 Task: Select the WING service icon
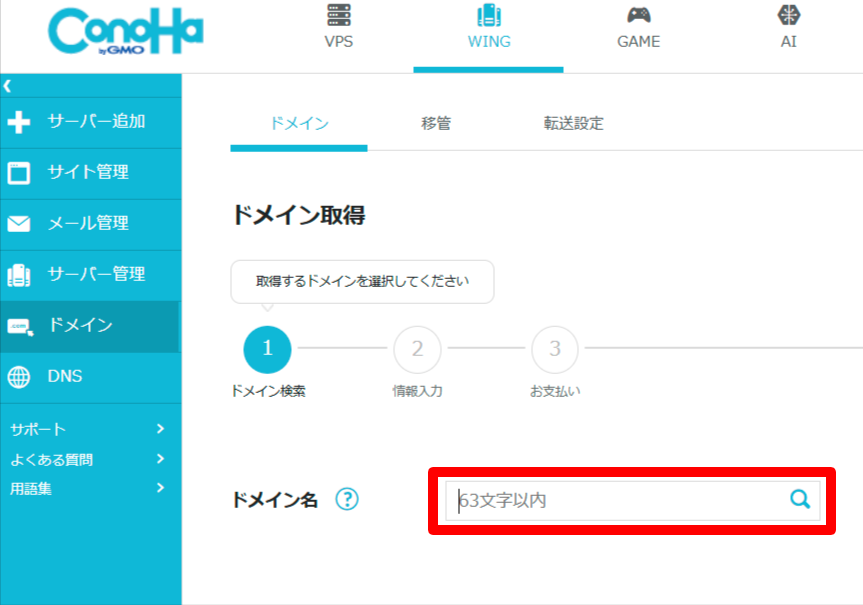point(488,16)
